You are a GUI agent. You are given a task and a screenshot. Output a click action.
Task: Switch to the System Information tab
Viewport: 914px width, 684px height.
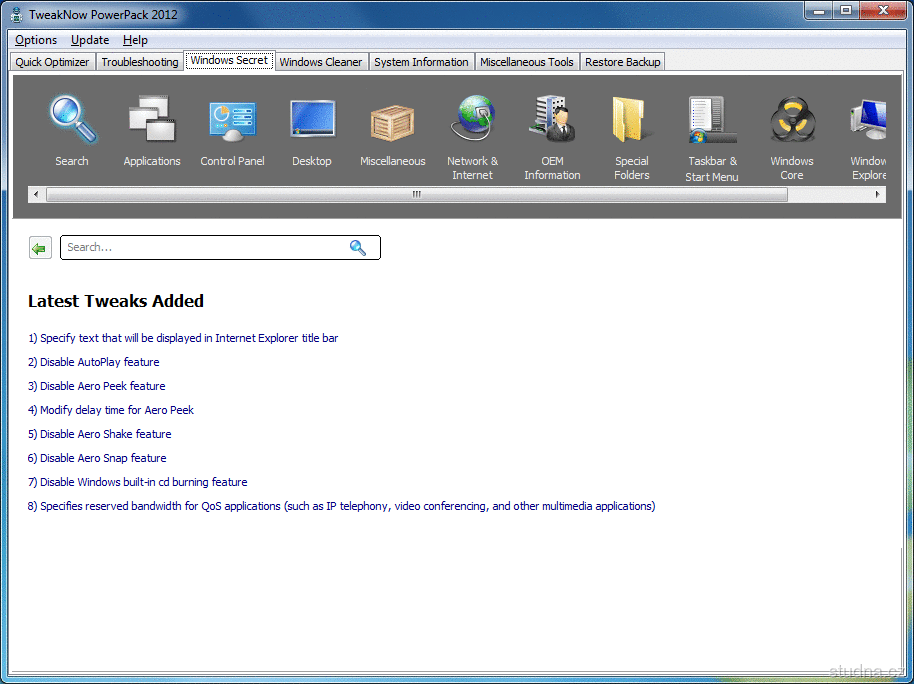421,62
